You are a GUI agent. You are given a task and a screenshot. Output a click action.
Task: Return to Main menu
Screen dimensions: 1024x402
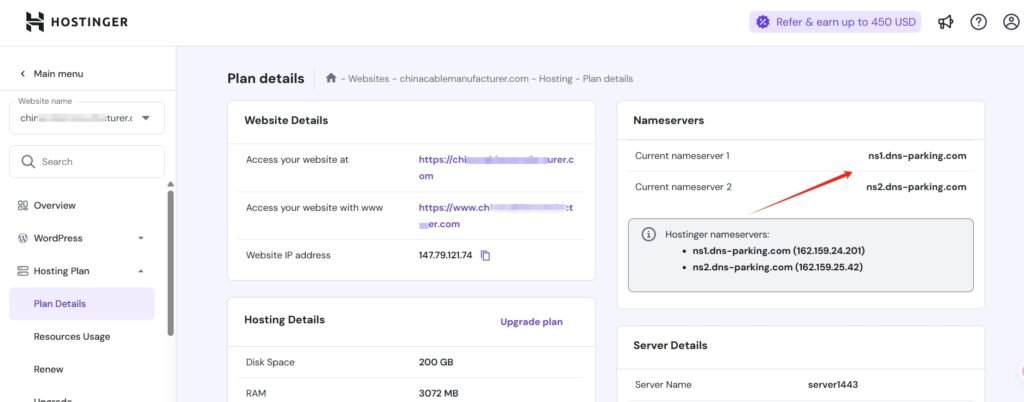coord(58,74)
